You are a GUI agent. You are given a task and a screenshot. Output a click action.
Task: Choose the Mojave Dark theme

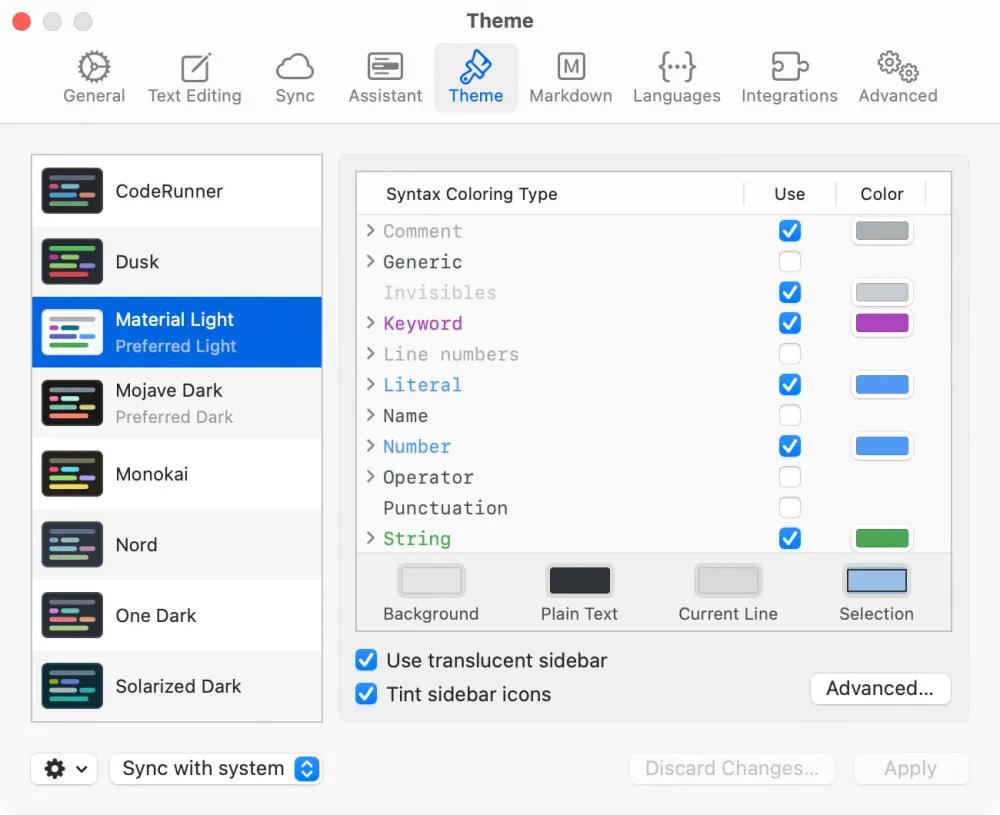[x=177, y=403]
